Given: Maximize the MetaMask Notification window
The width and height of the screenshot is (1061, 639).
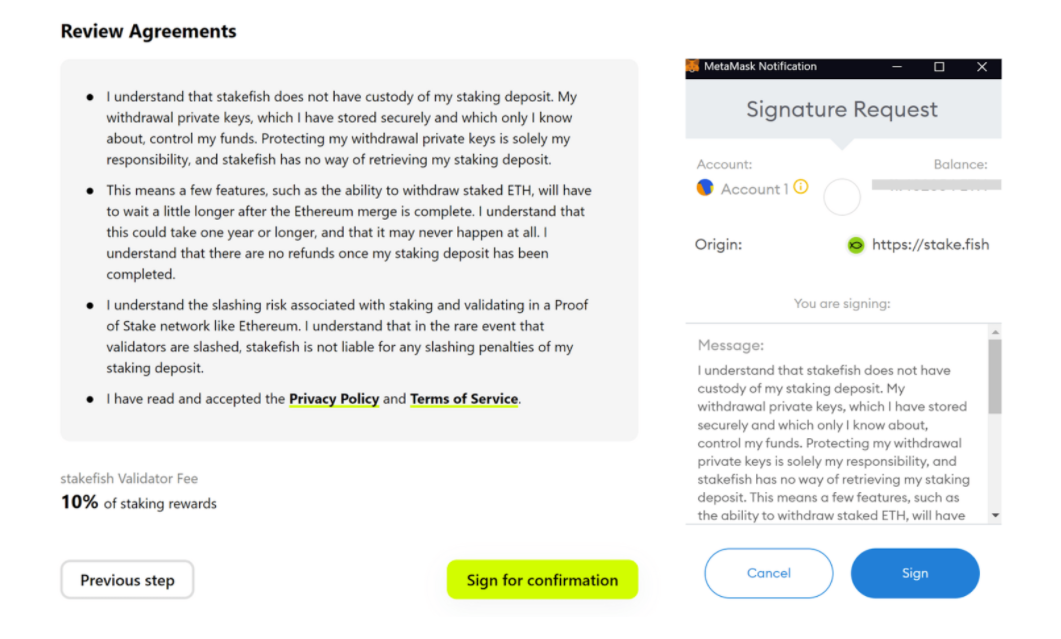Looking at the screenshot, I should pos(939,67).
